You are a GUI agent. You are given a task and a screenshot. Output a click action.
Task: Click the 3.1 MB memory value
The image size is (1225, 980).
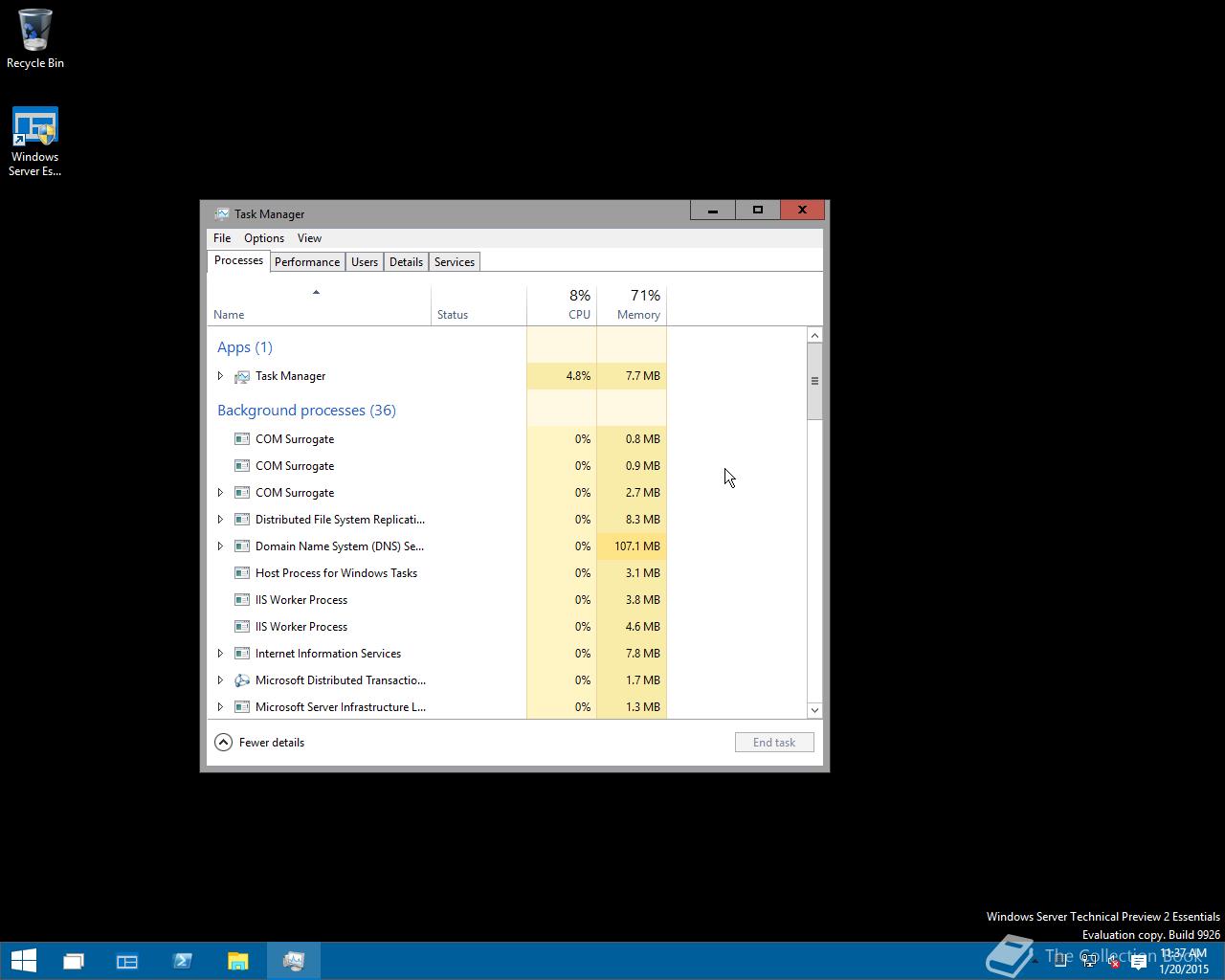tap(643, 573)
